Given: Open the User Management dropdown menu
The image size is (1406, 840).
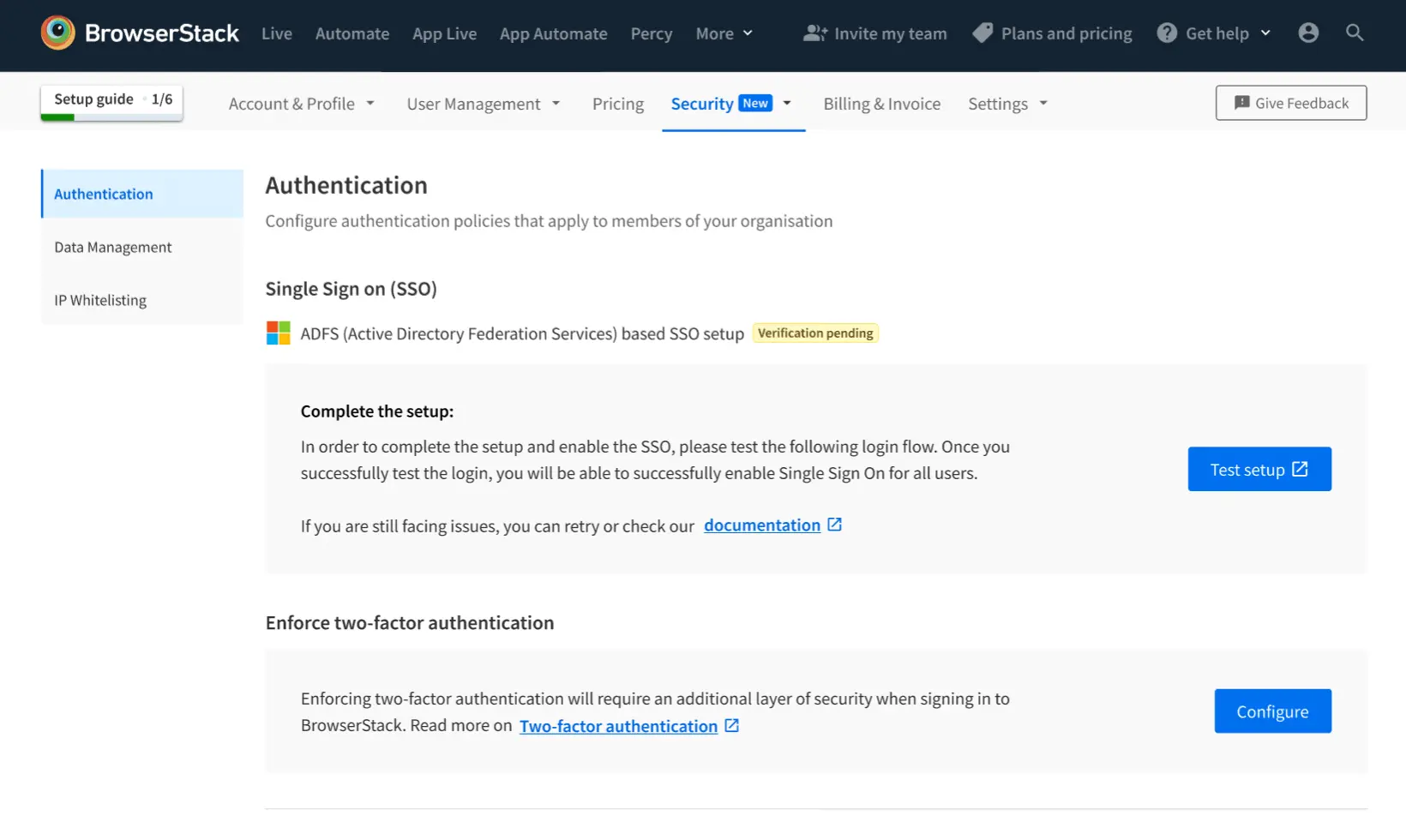Looking at the screenshot, I should click(x=483, y=104).
